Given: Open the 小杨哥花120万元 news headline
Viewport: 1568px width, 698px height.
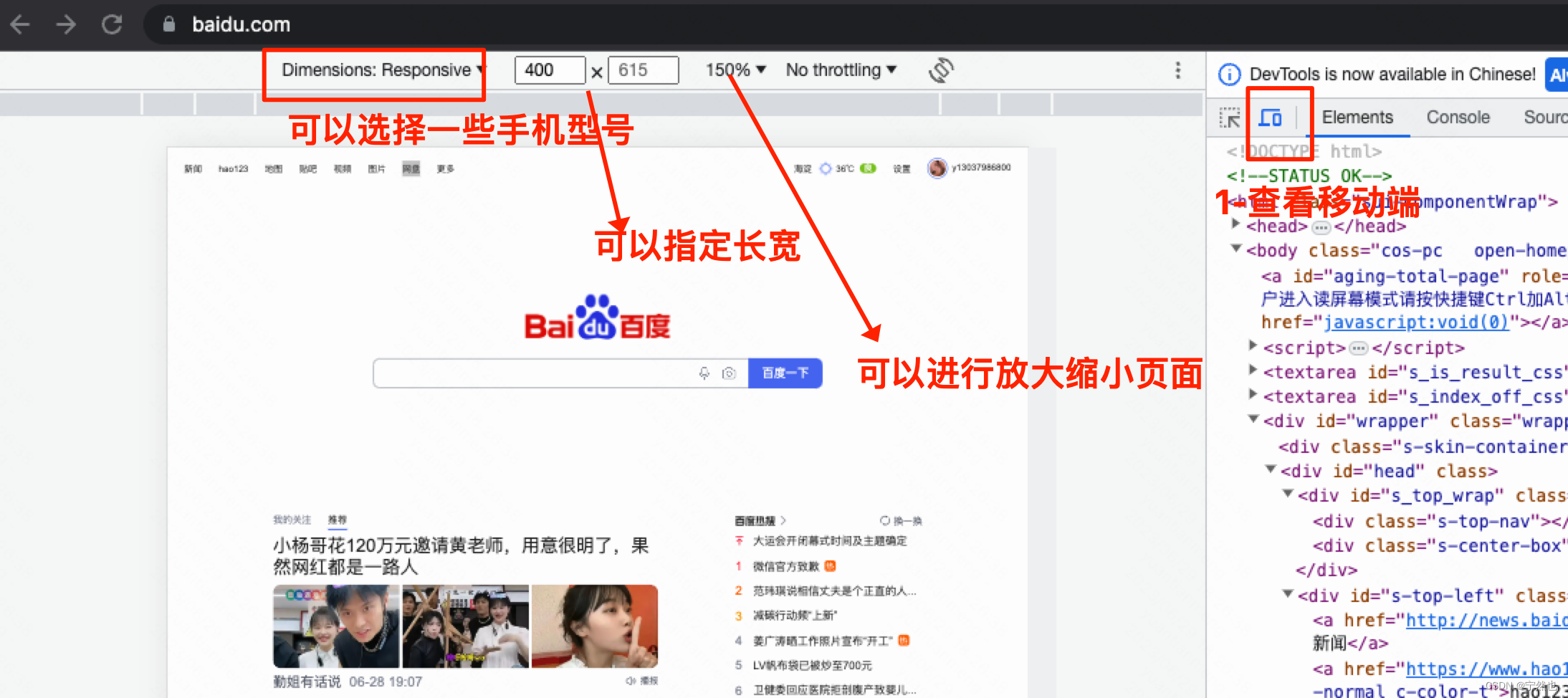Looking at the screenshot, I should (461, 556).
